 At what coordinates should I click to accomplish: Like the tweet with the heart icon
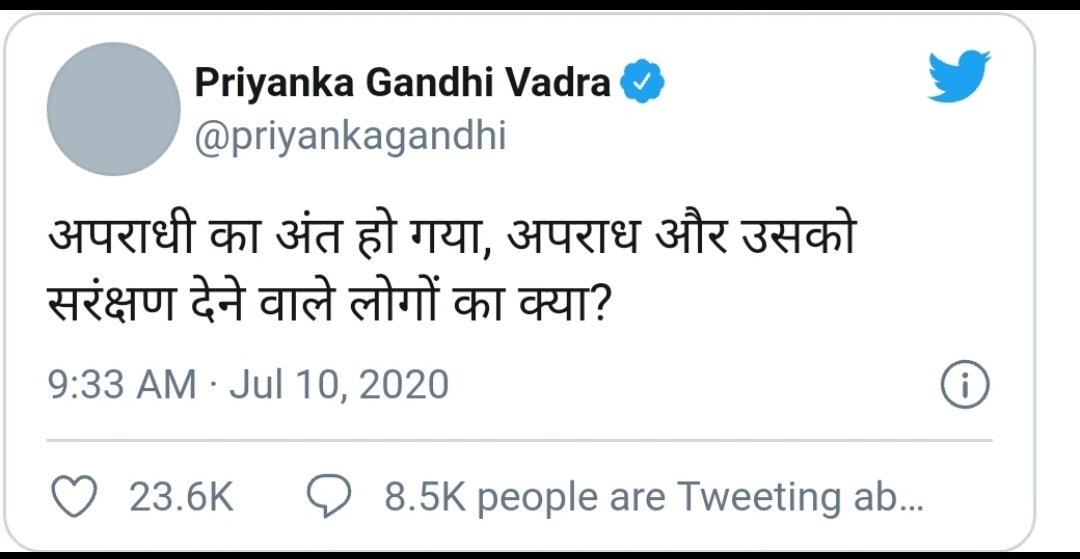click(x=73, y=497)
